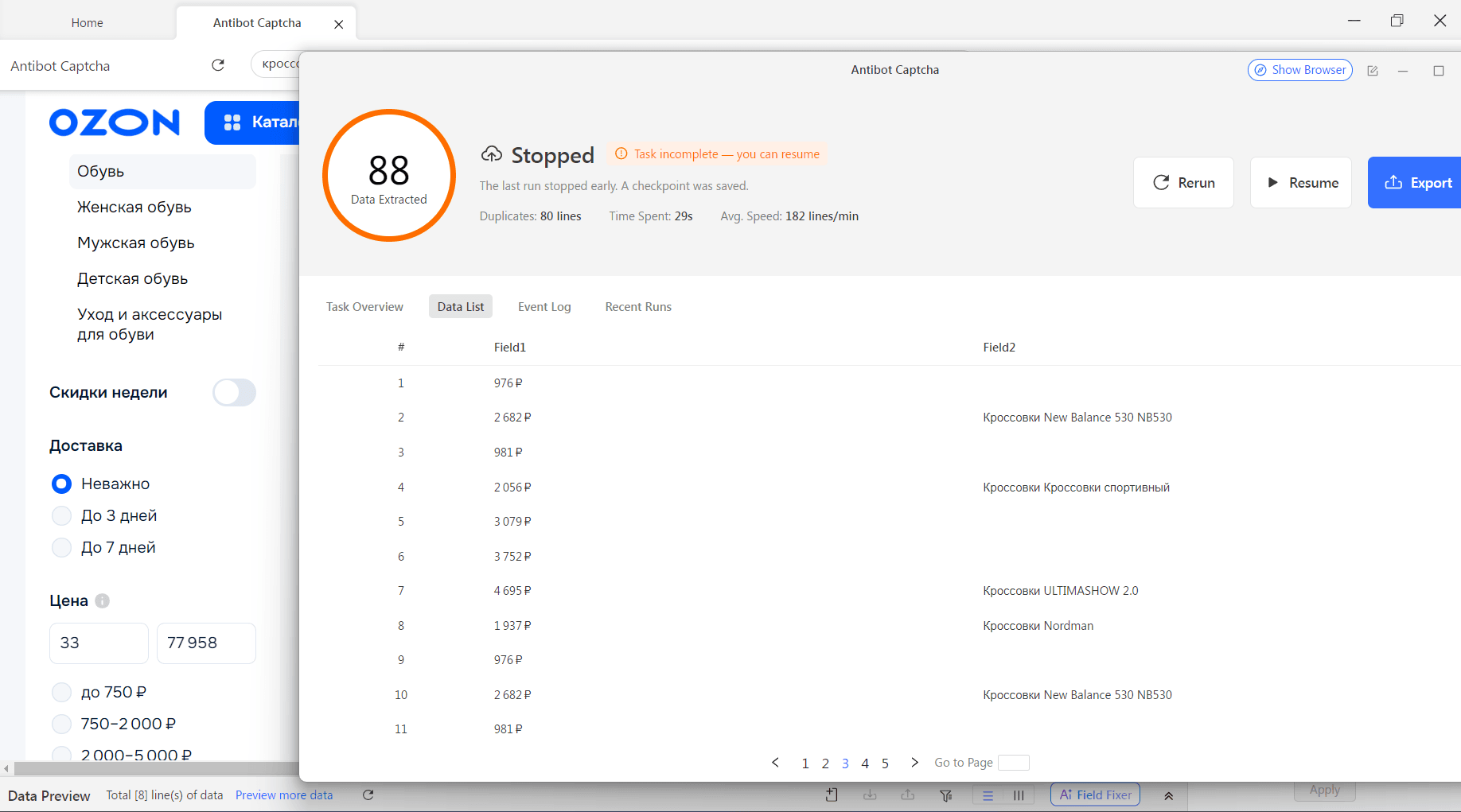Go to previous page arrow in pagination
Image resolution: width=1461 pixels, height=812 pixels.
tap(775, 763)
